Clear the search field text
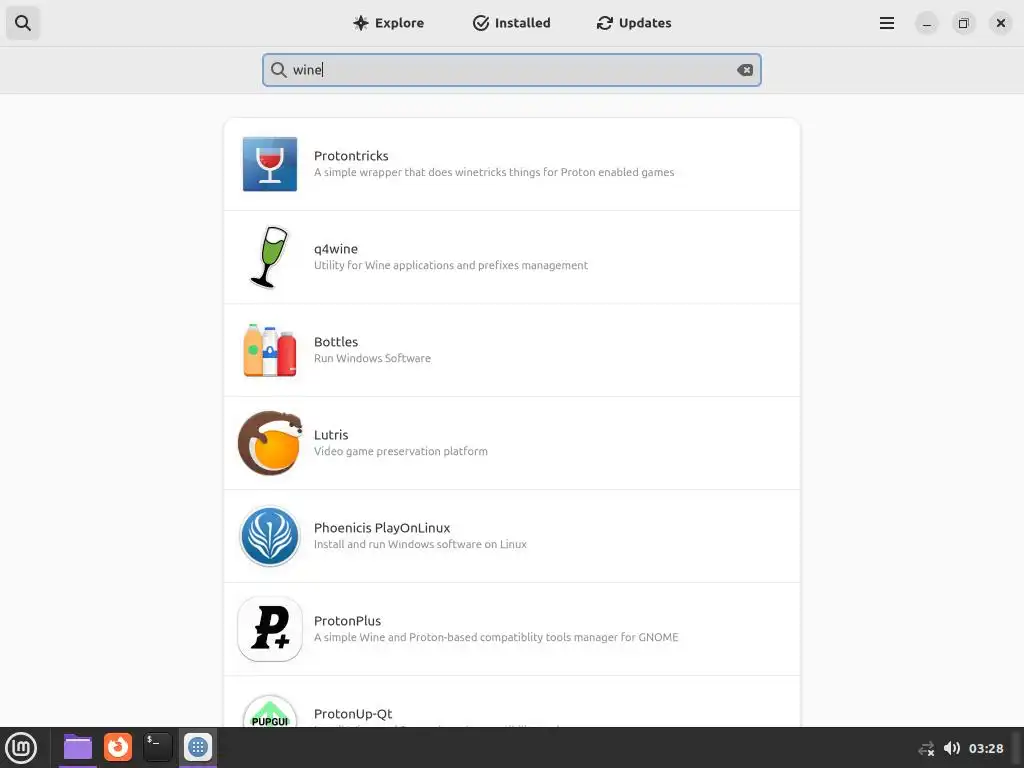The height and width of the screenshot is (768, 1024). click(x=744, y=70)
